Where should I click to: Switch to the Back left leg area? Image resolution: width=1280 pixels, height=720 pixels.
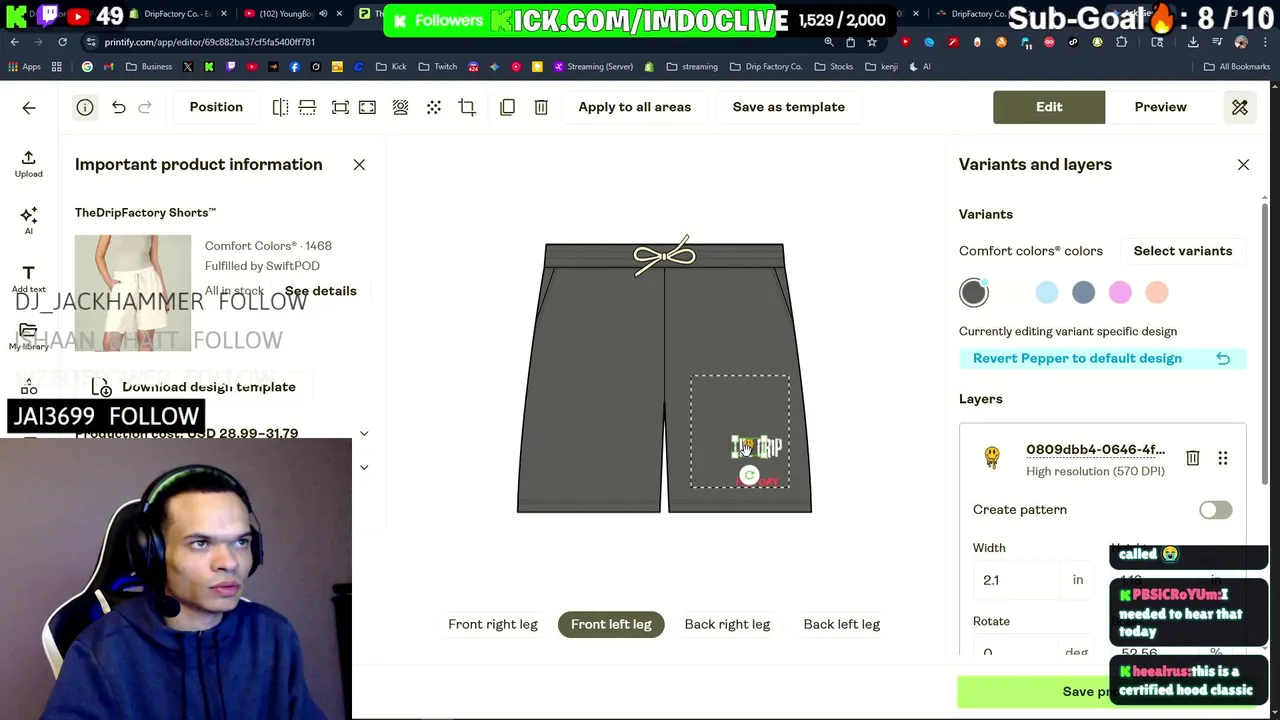842,624
